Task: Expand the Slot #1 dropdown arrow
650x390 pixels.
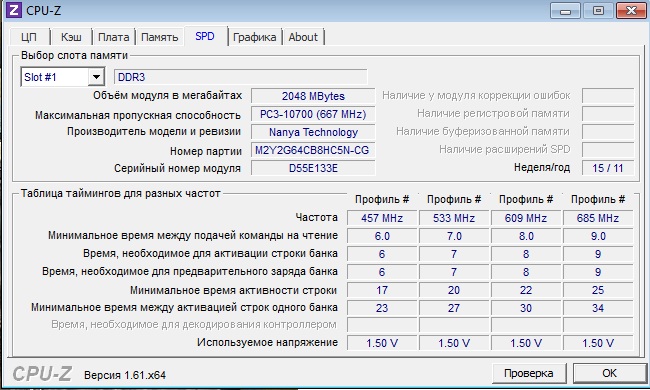Action: click(96, 77)
